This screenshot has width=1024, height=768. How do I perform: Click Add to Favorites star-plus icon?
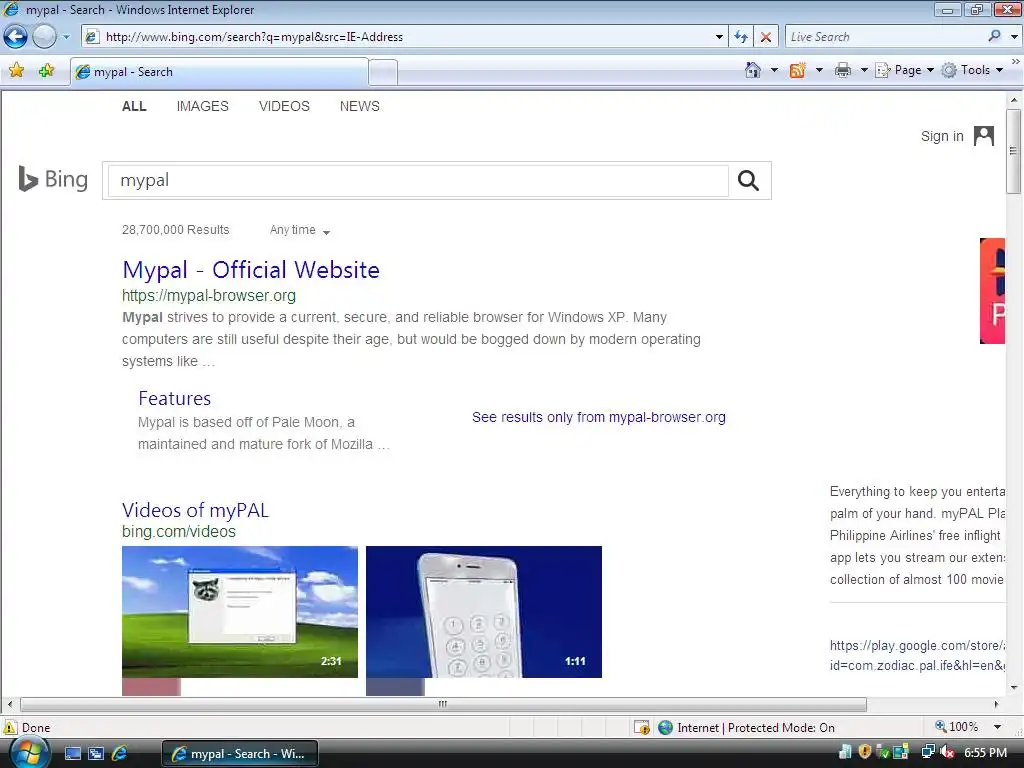(46, 71)
